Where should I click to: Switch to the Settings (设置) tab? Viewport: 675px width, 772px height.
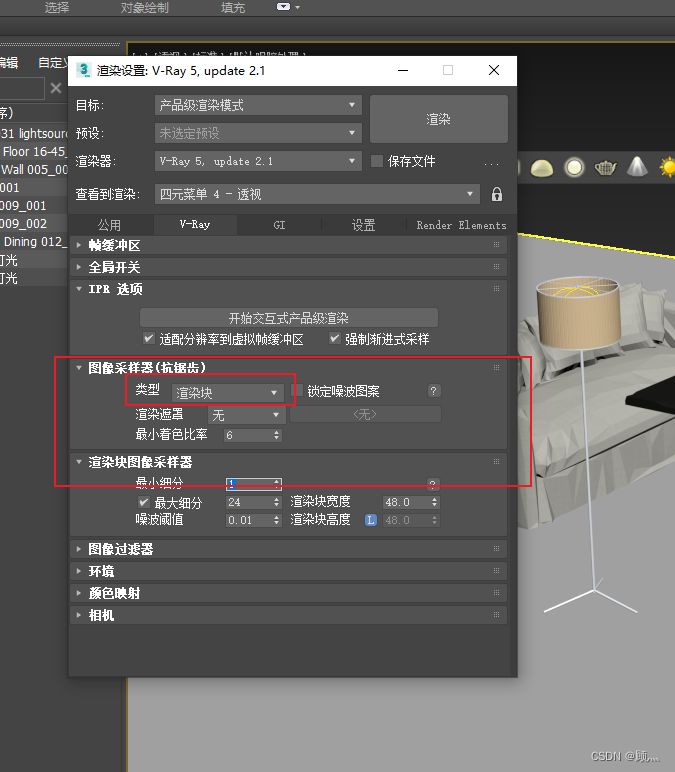click(x=363, y=225)
